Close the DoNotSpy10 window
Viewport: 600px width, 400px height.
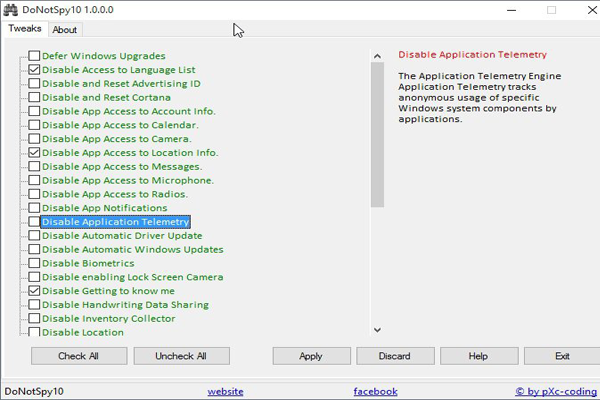coord(592,10)
